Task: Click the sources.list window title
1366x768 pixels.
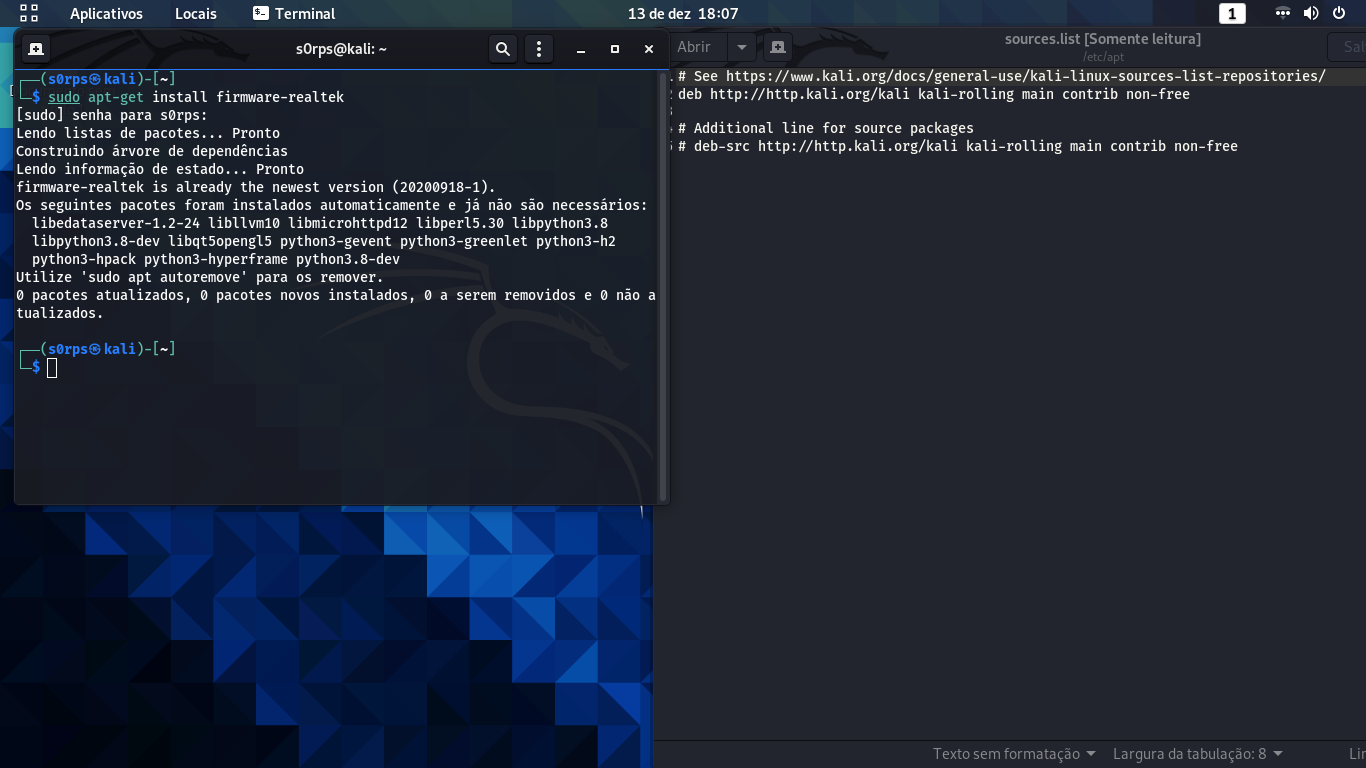Action: (1103, 39)
